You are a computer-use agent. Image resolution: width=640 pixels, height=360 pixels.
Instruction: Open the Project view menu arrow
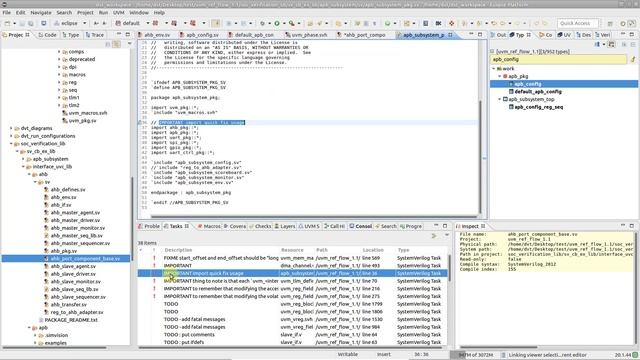click(x=129, y=44)
